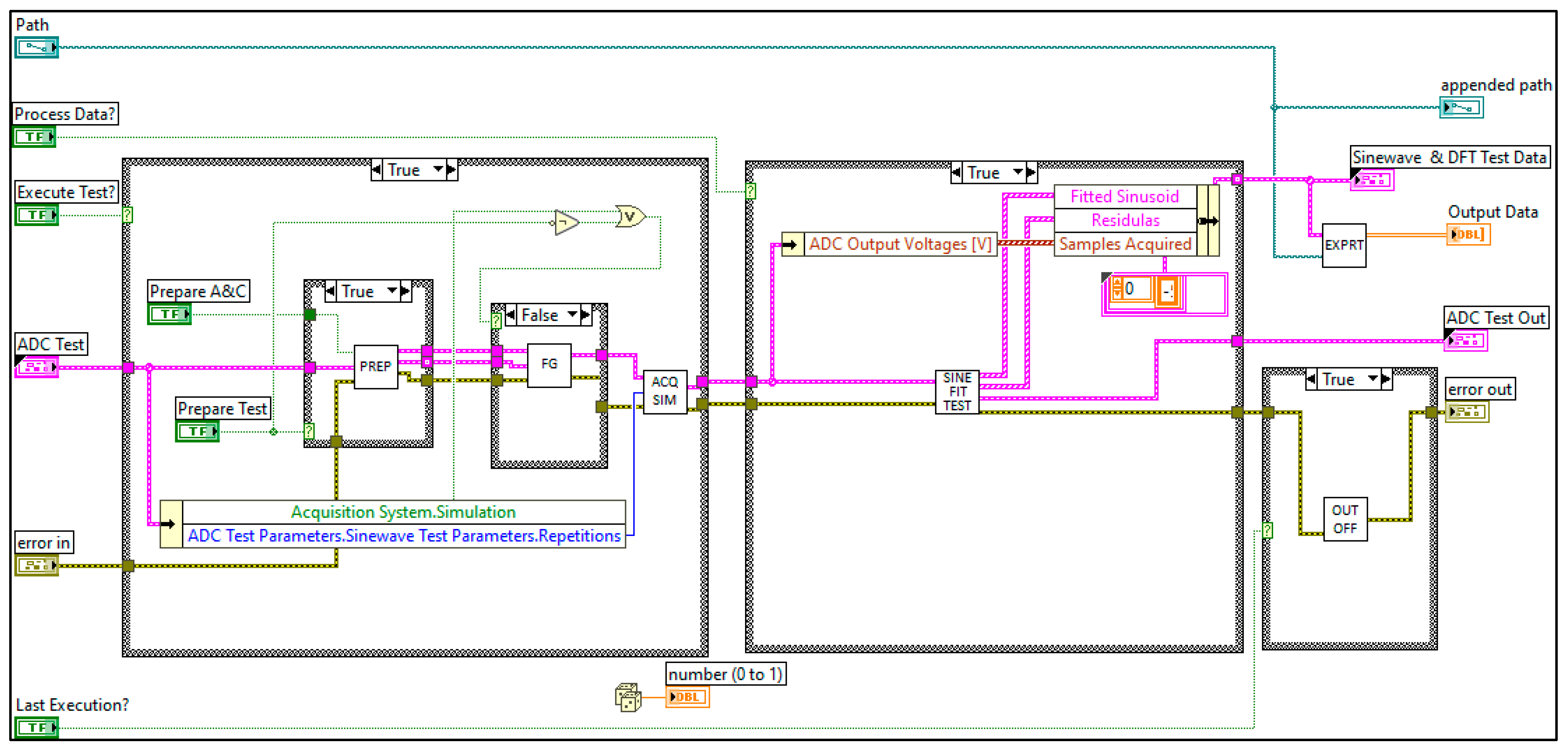The height and width of the screenshot is (750, 1568).
Task: Select the OR logic gate
Action: [x=629, y=217]
